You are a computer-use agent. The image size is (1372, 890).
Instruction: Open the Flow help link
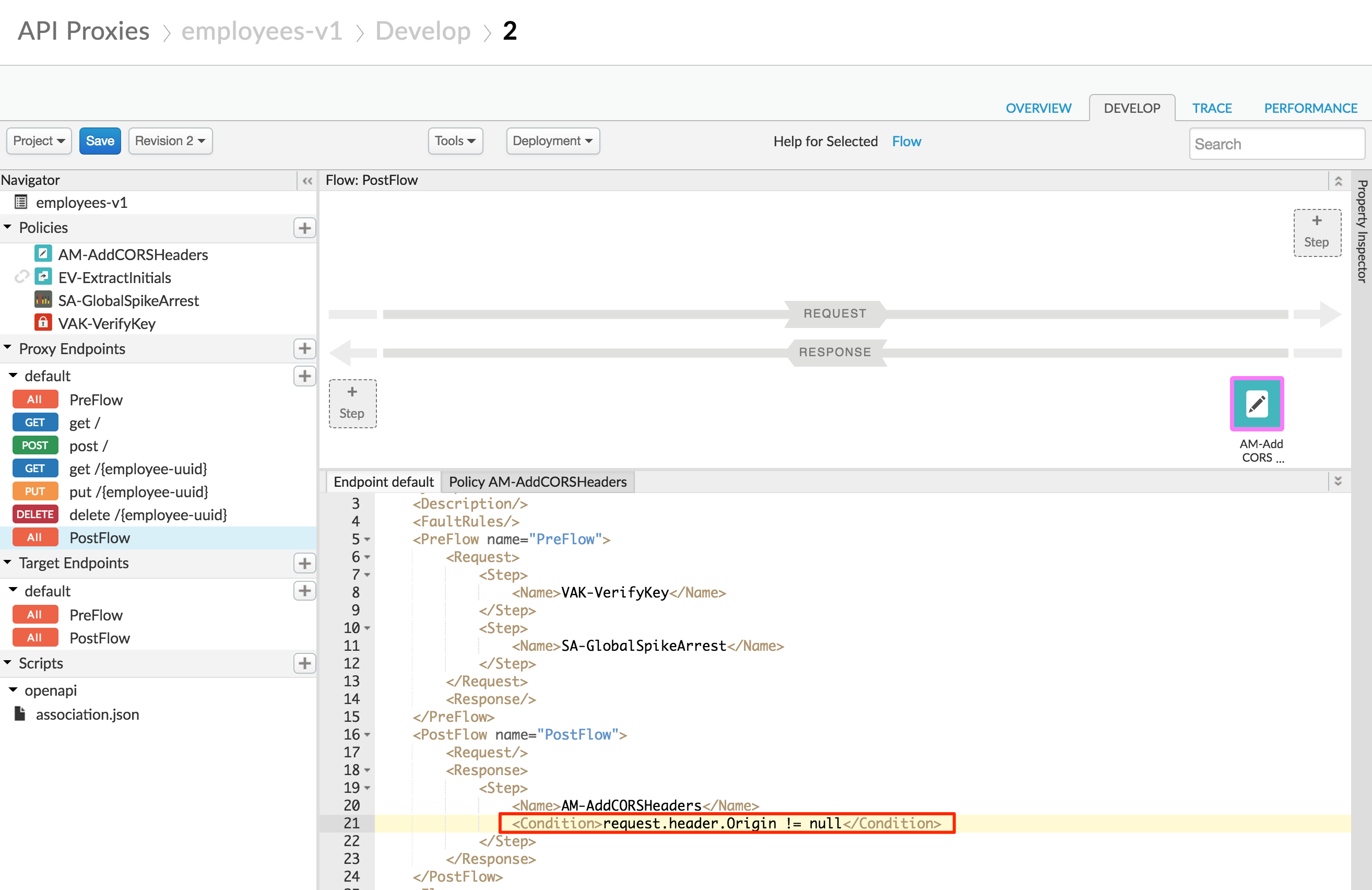(906, 142)
